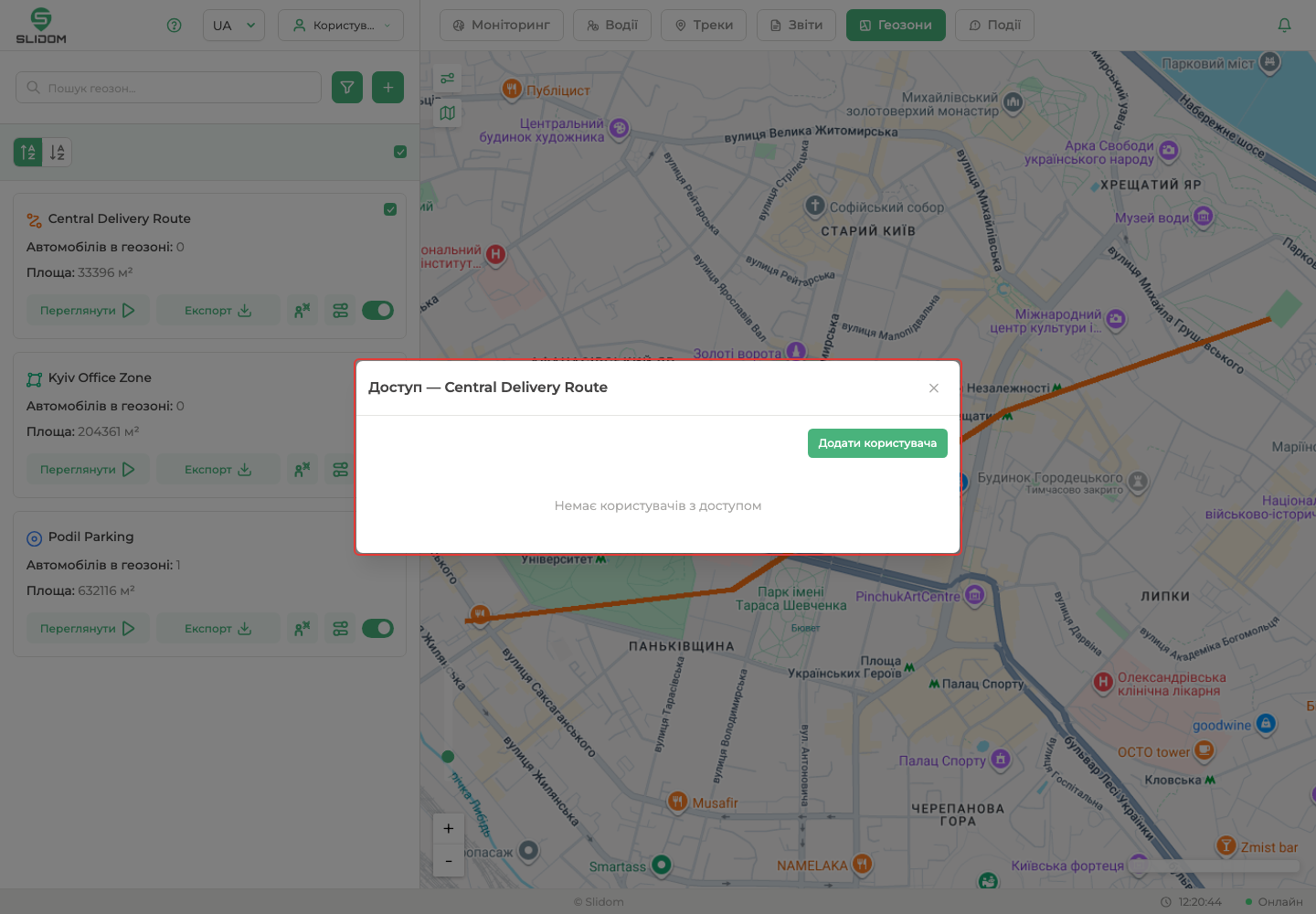Open settings icon for Podil Parking
This screenshot has width=1316, height=914.
pyautogui.click(x=341, y=629)
